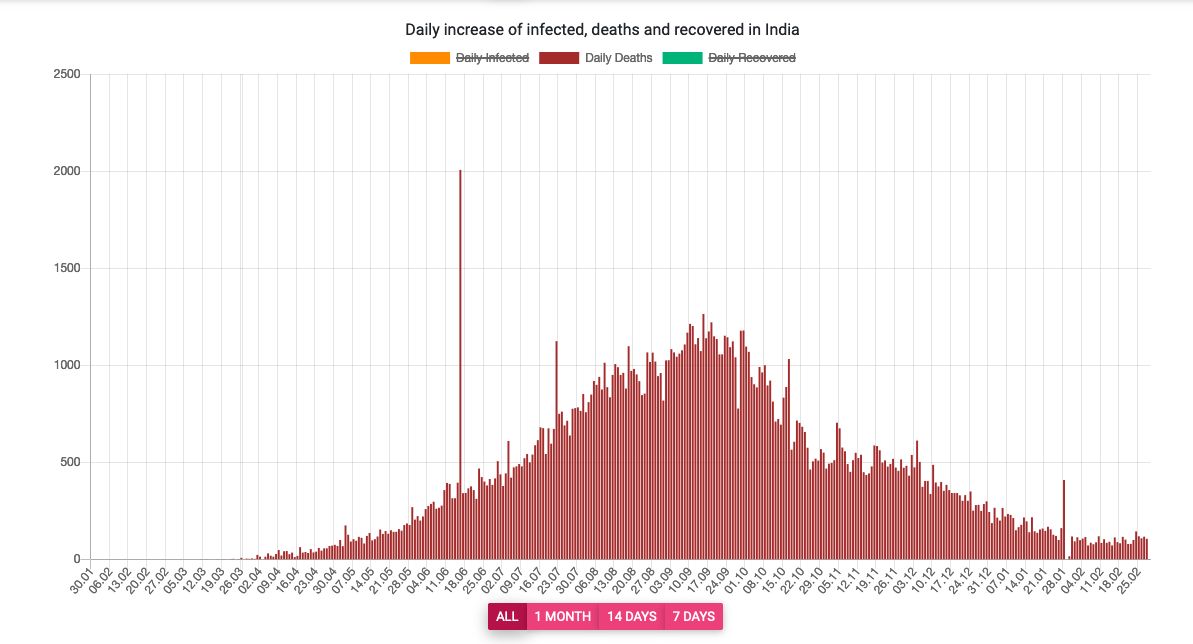This screenshot has height=644, width=1193.
Task: Click the 18.06 date label on x-axis
Action: [454, 580]
